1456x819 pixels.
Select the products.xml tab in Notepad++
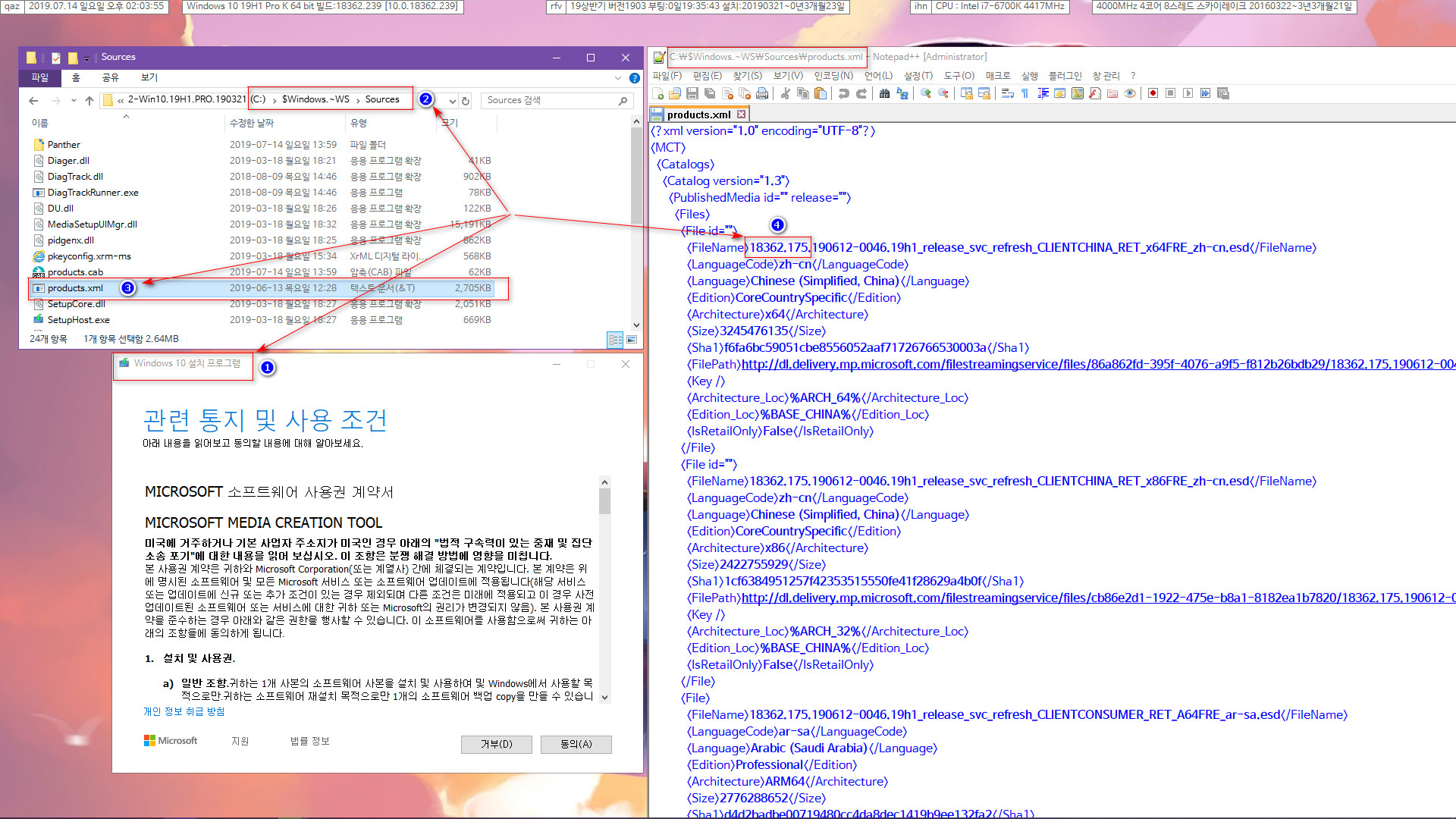(698, 115)
